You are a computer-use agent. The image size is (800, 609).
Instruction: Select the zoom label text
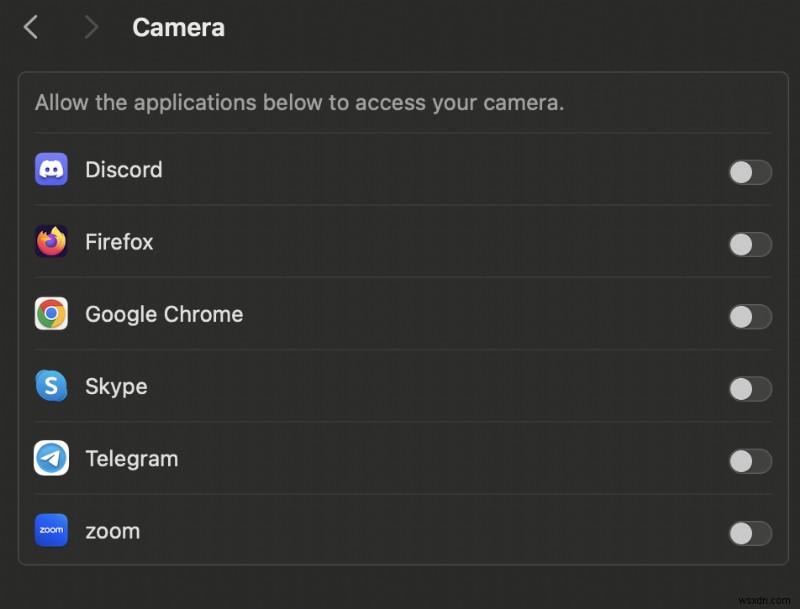113,531
